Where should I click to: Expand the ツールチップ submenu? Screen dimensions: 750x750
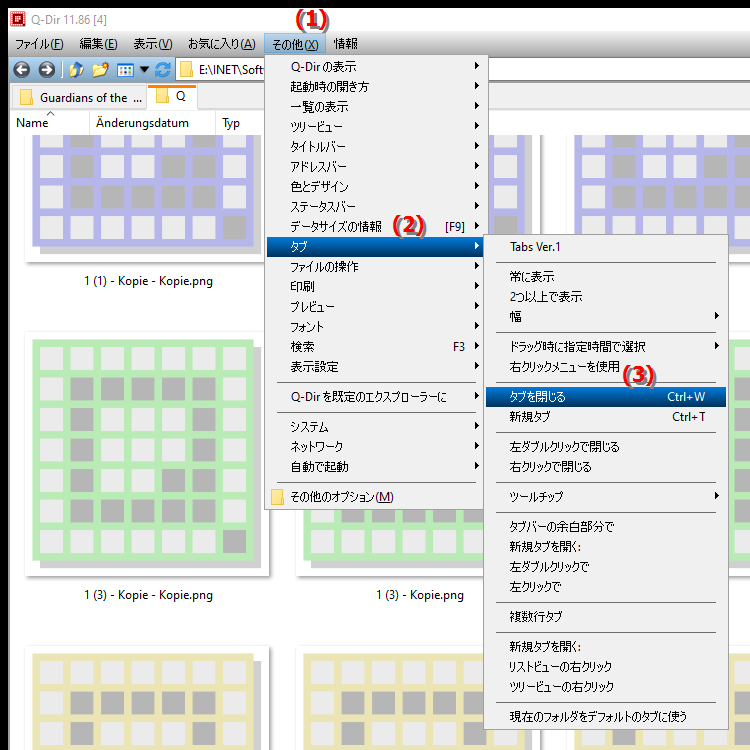point(606,496)
